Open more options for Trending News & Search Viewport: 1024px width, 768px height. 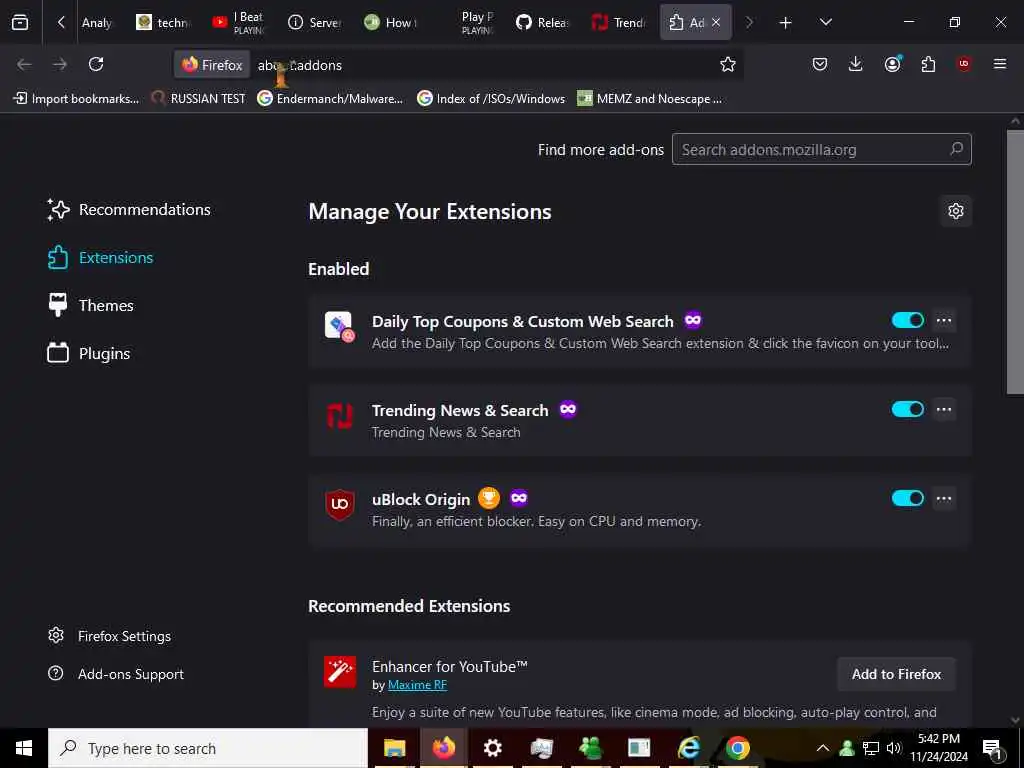(944, 409)
